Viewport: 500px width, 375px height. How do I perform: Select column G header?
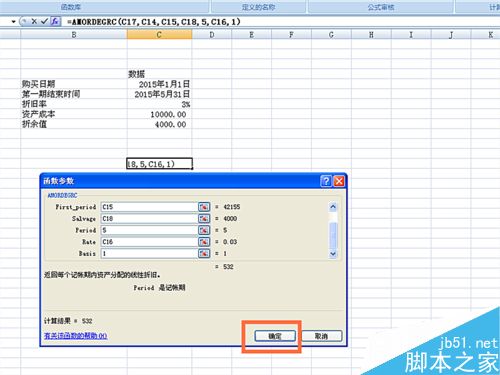point(331,35)
